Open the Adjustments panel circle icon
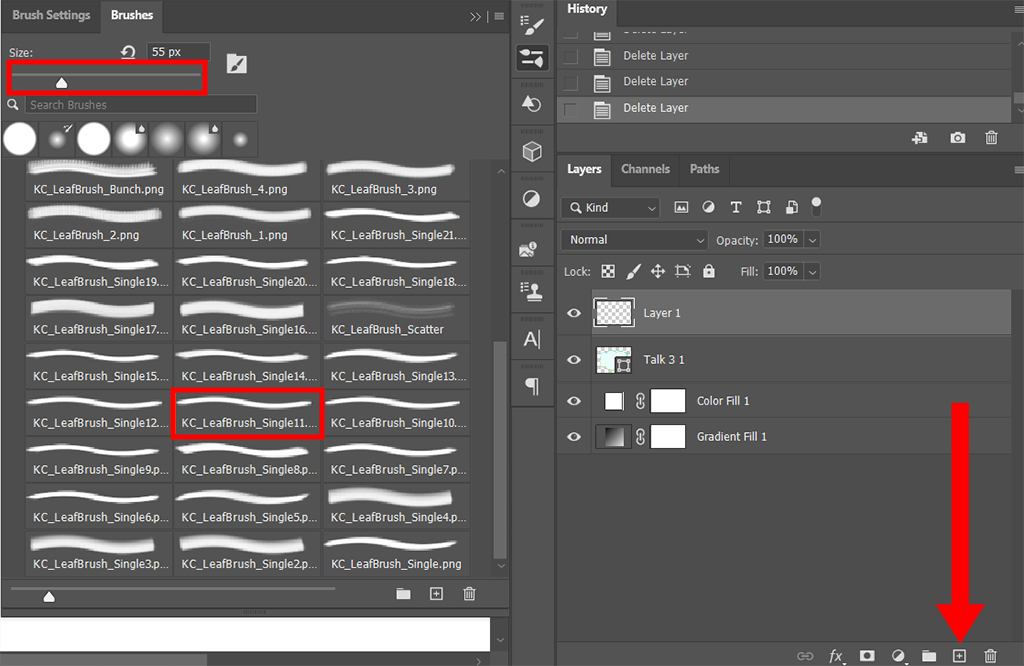The width and height of the screenshot is (1024, 666). click(x=532, y=198)
